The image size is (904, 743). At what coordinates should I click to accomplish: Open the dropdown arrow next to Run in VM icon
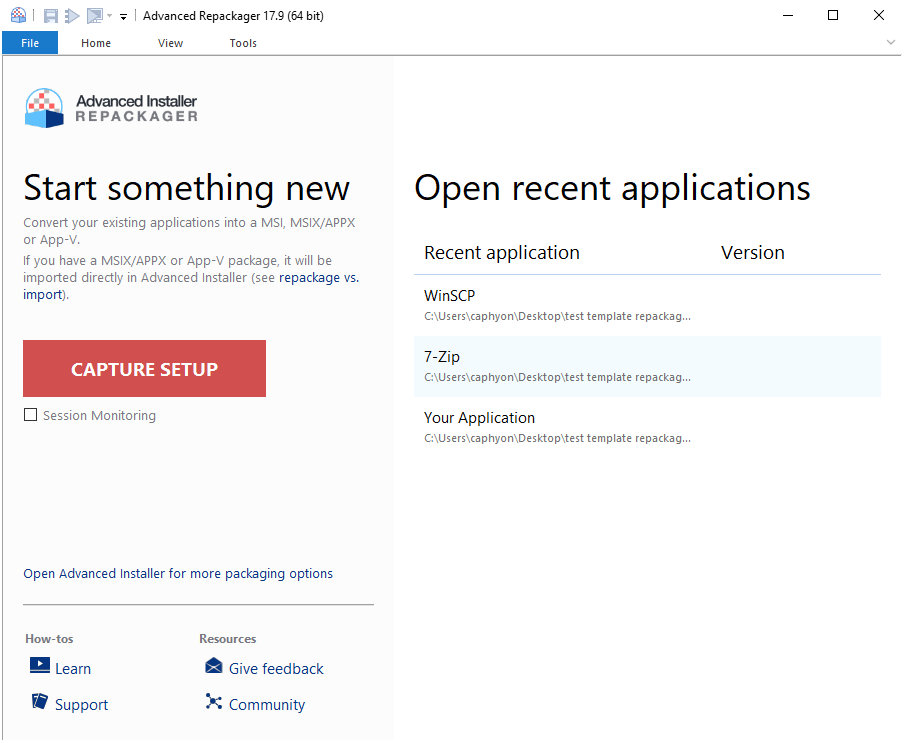pos(109,16)
